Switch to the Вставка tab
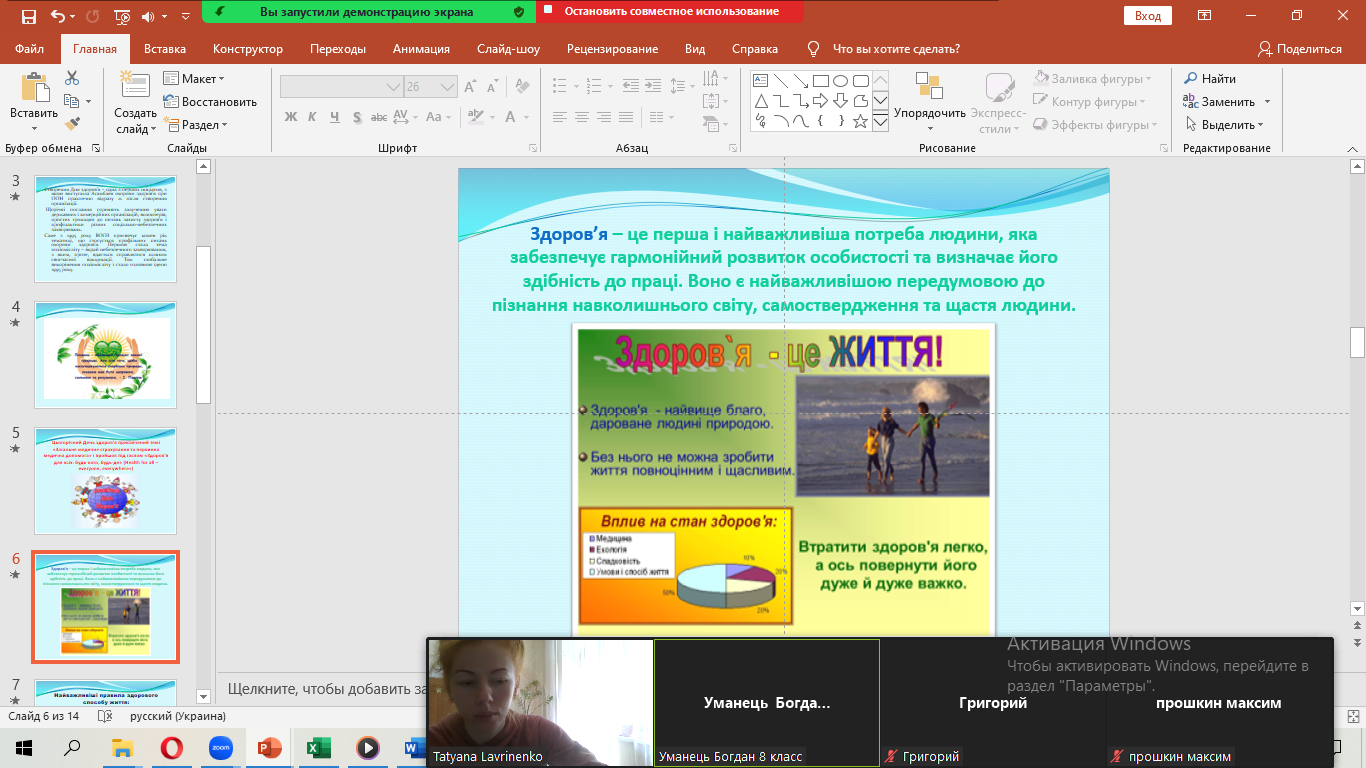The width and height of the screenshot is (1366, 768). pyautogui.click(x=165, y=49)
